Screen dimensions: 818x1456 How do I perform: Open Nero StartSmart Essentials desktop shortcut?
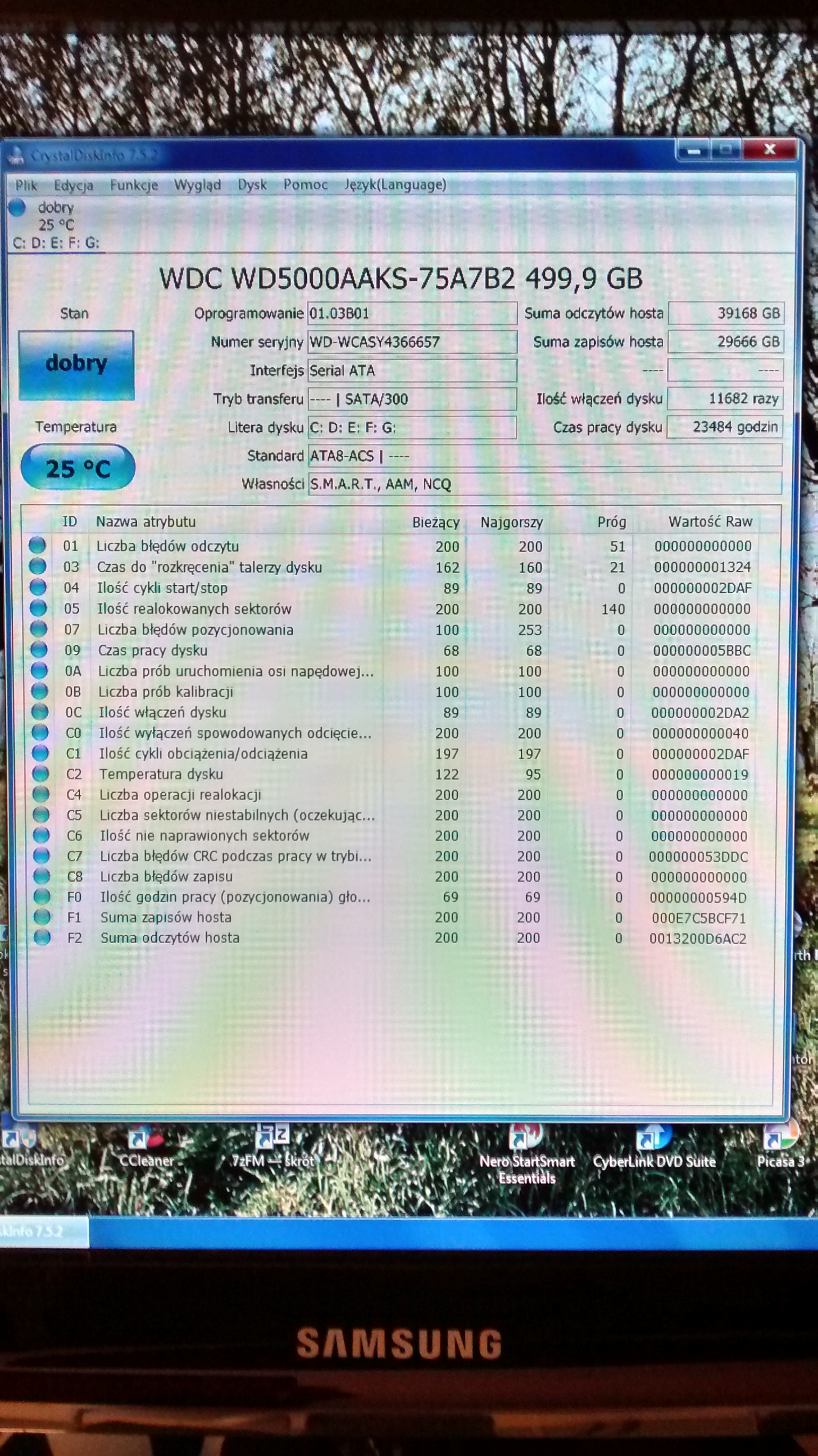[527, 1153]
